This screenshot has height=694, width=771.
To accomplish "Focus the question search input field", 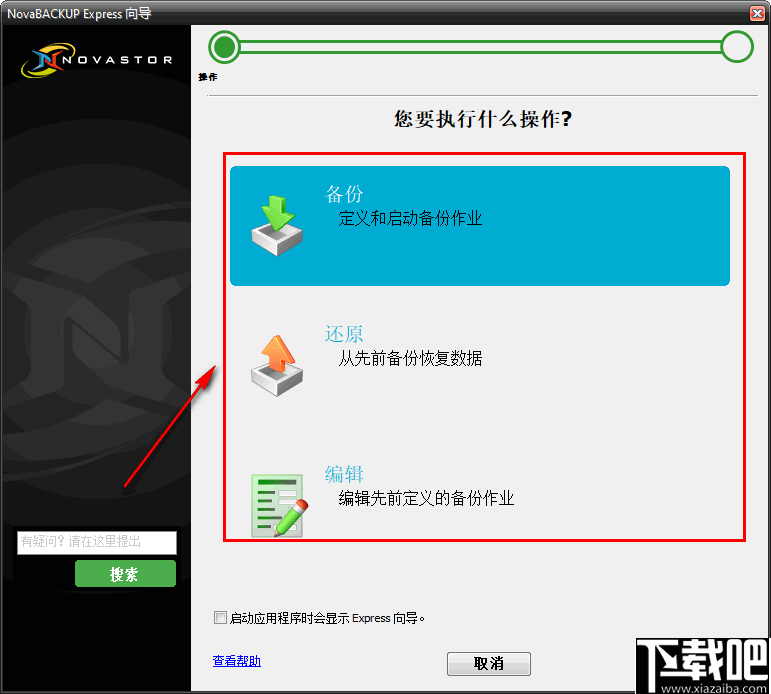I will (x=97, y=542).
